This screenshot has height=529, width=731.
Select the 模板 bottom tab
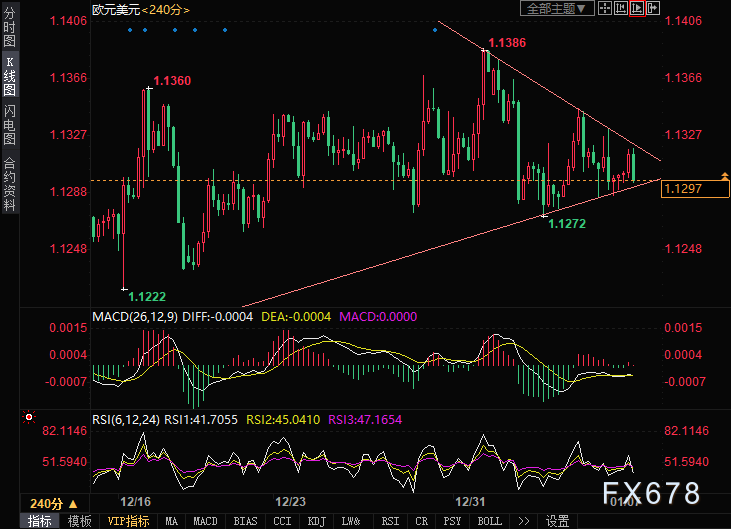79,521
